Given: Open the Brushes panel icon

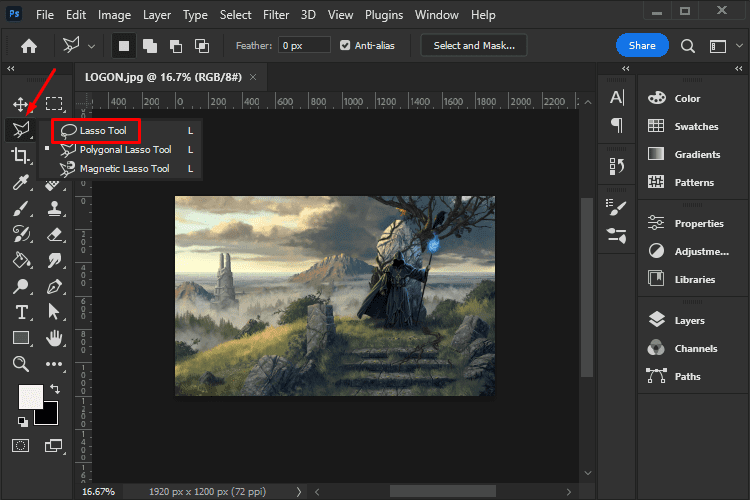Looking at the screenshot, I should [x=616, y=208].
